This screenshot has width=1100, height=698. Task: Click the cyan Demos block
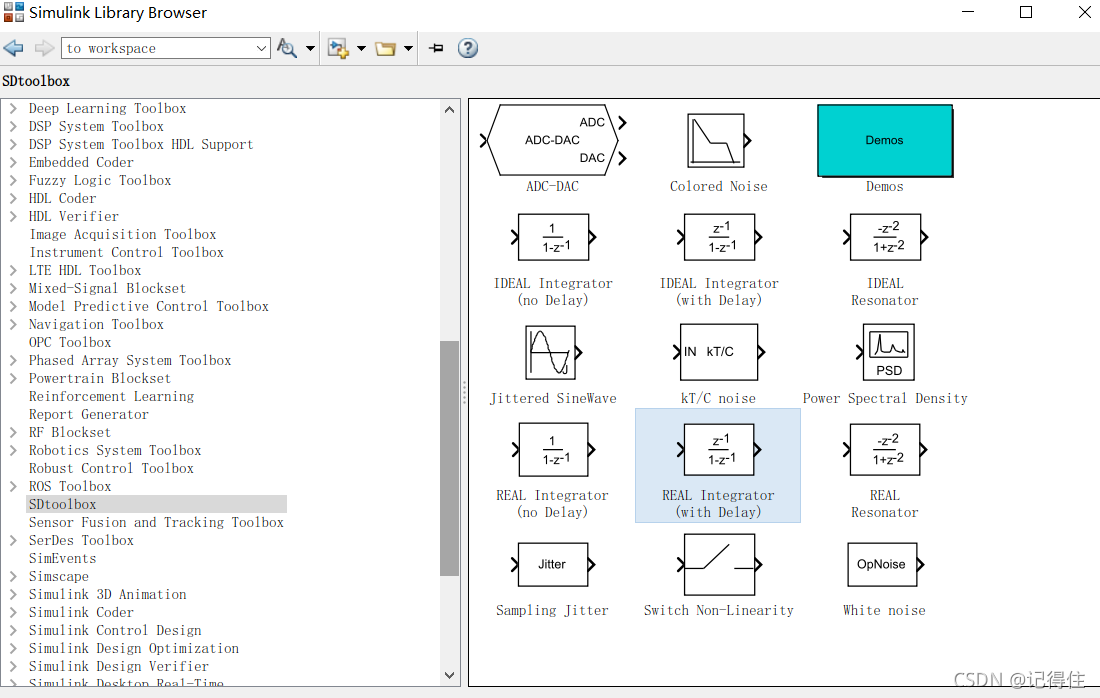coord(884,141)
